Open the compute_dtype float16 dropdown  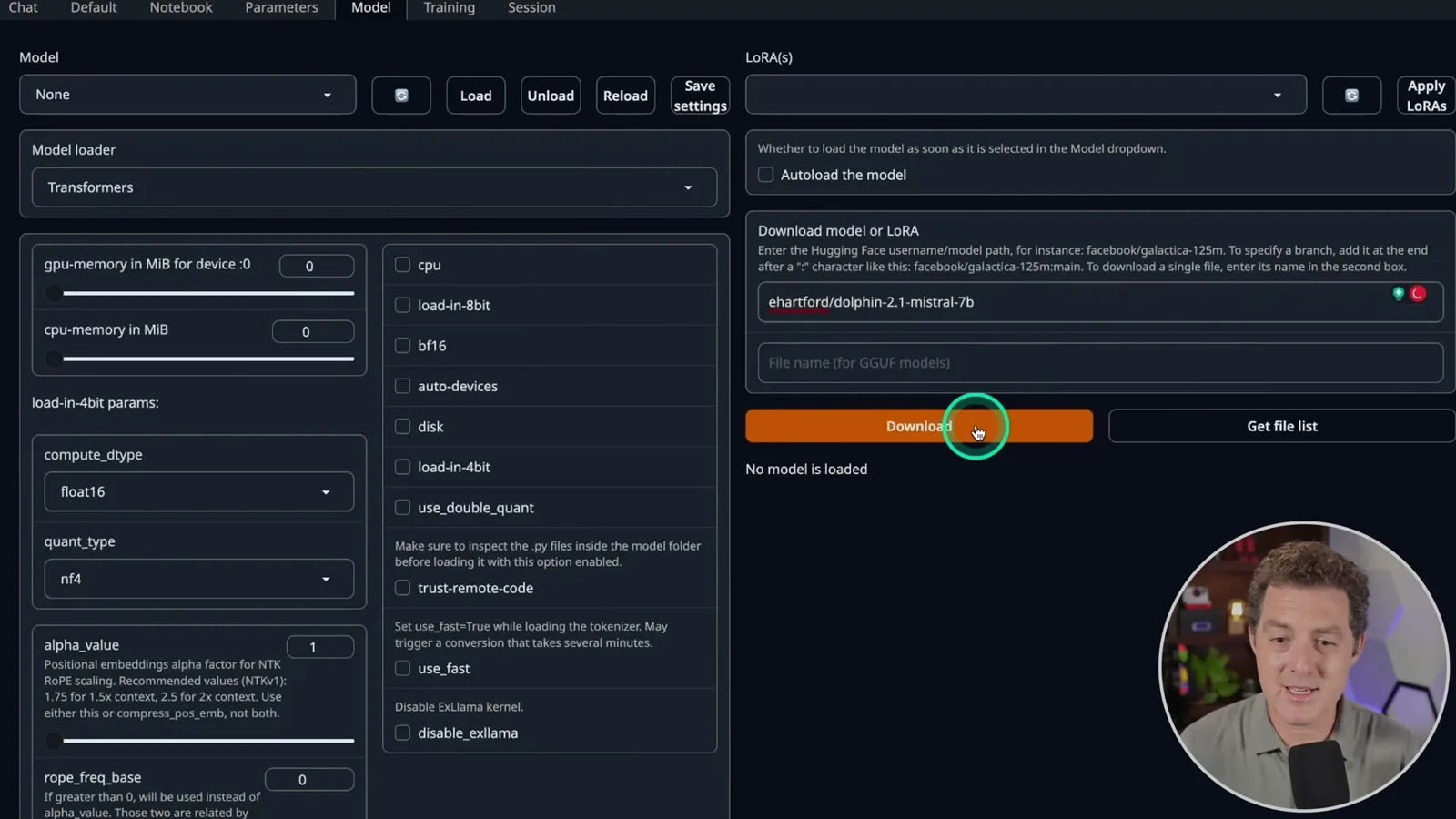pos(199,492)
